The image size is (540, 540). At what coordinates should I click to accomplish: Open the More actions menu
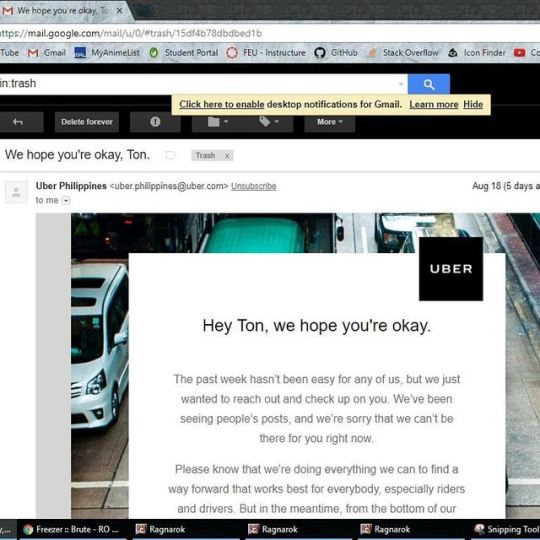(330, 122)
